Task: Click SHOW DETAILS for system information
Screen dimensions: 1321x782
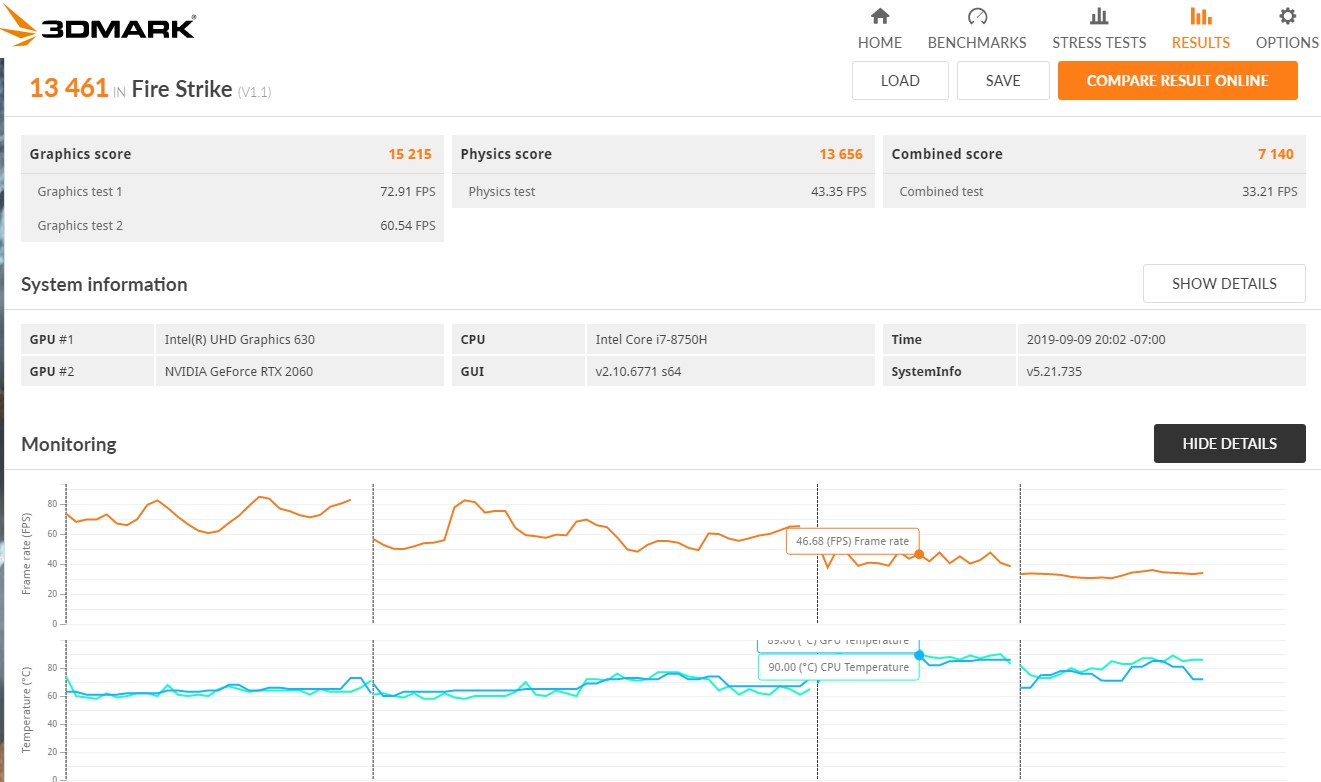Action: (x=1224, y=284)
